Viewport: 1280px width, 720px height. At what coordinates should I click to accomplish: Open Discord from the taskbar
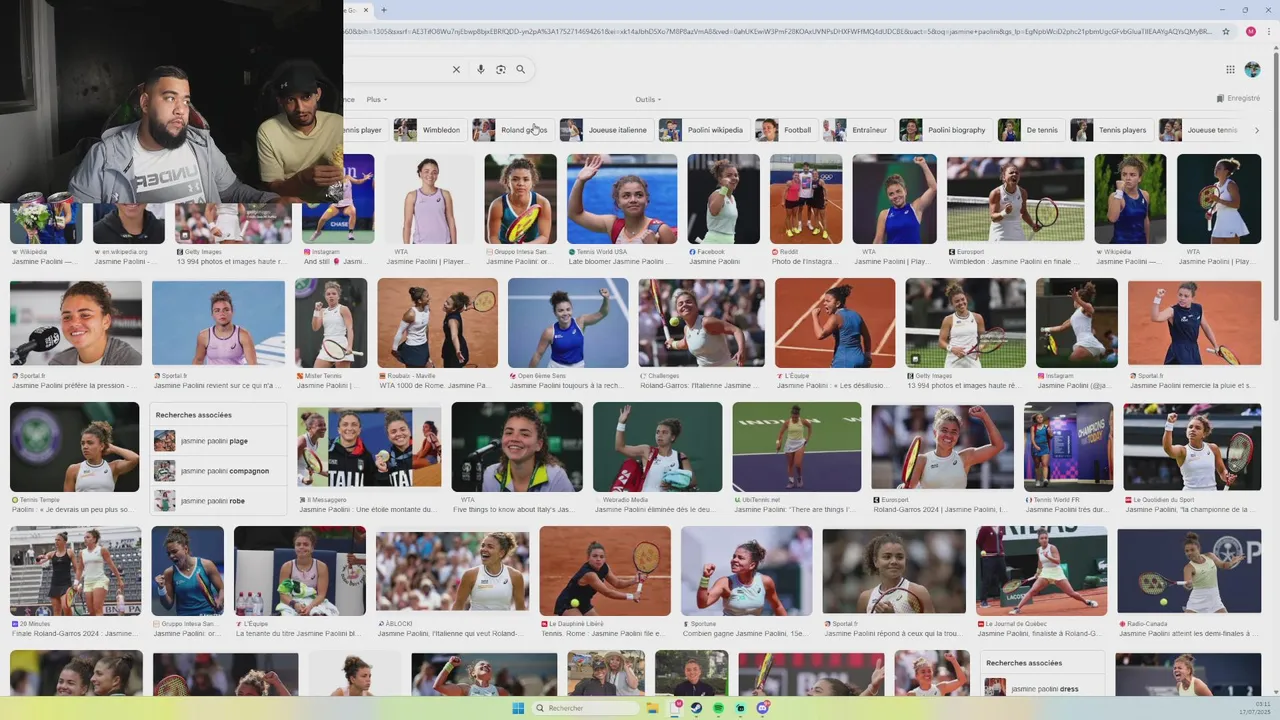pos(762,708)
